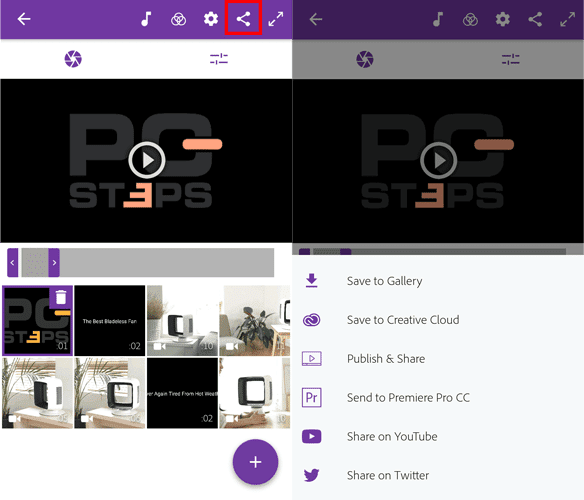Click the Creative Cloud icon
The height and width of the screenshot is (500, 584).
[311, 320]
